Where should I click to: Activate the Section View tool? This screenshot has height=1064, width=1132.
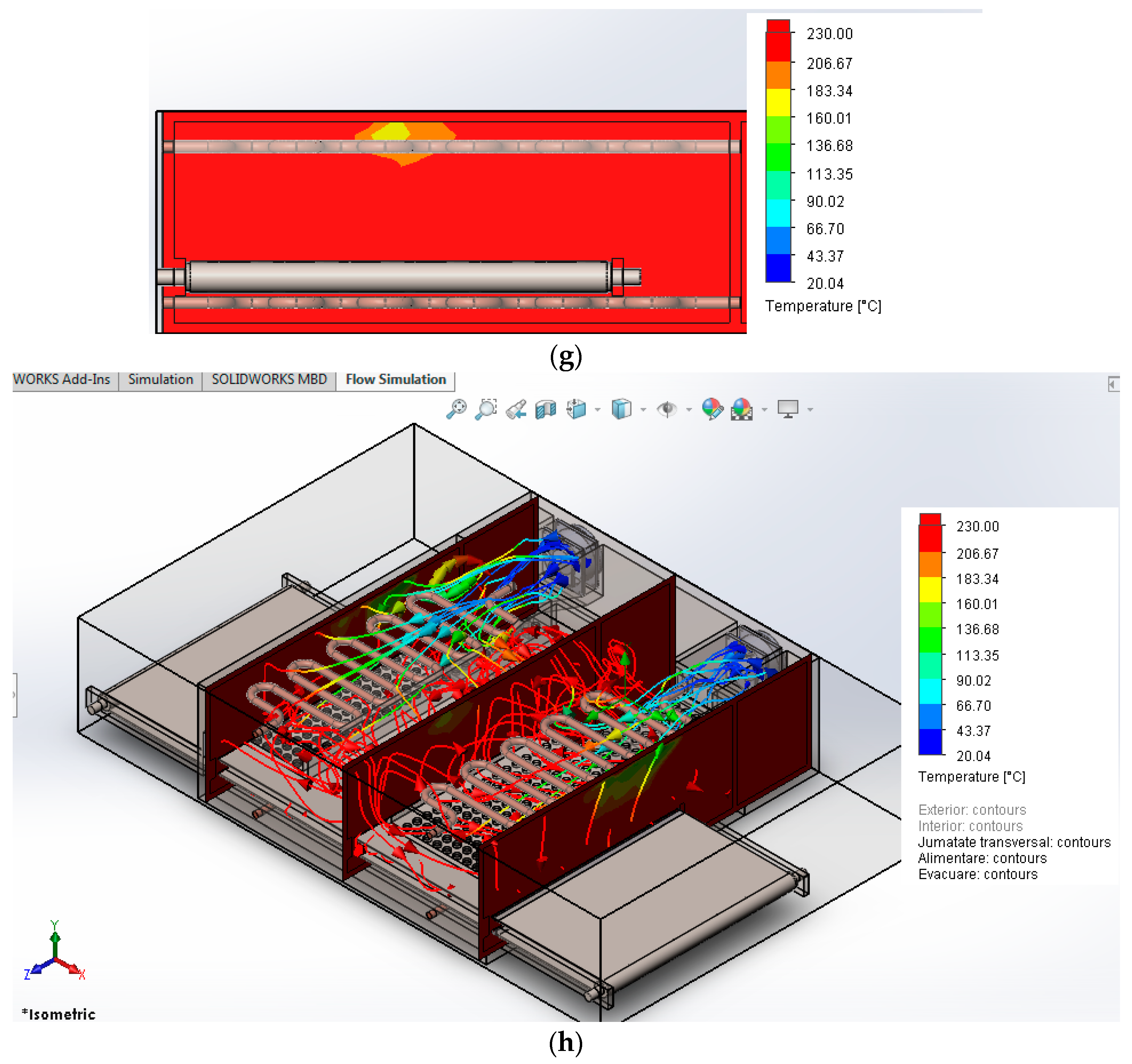coord(545,409)
